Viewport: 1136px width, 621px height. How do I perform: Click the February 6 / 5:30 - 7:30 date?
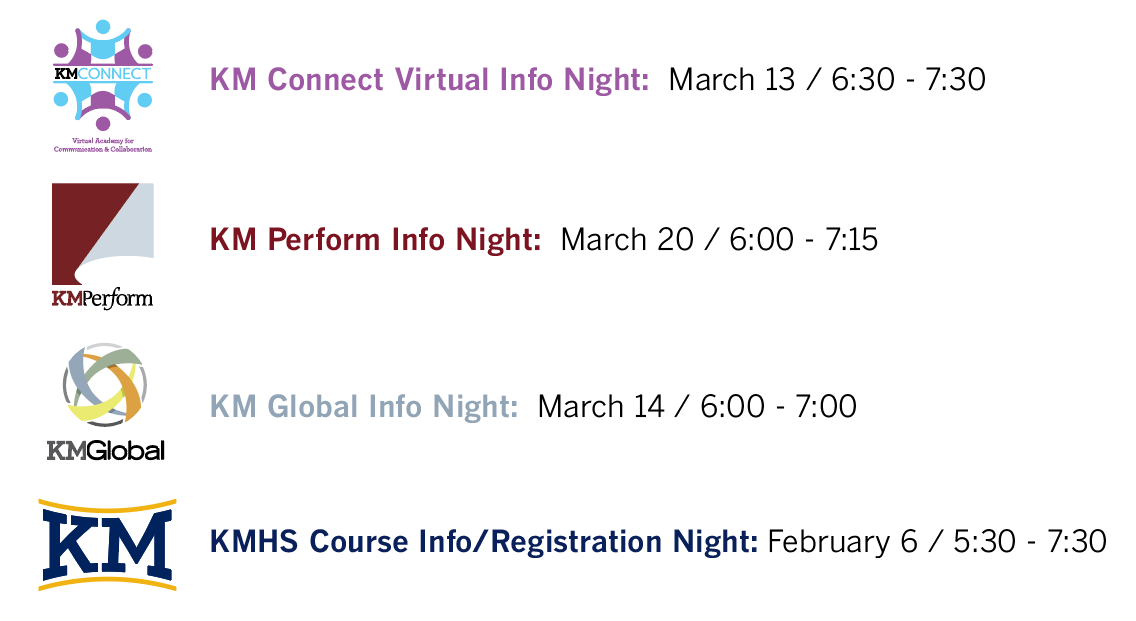(x=937, y=542)
